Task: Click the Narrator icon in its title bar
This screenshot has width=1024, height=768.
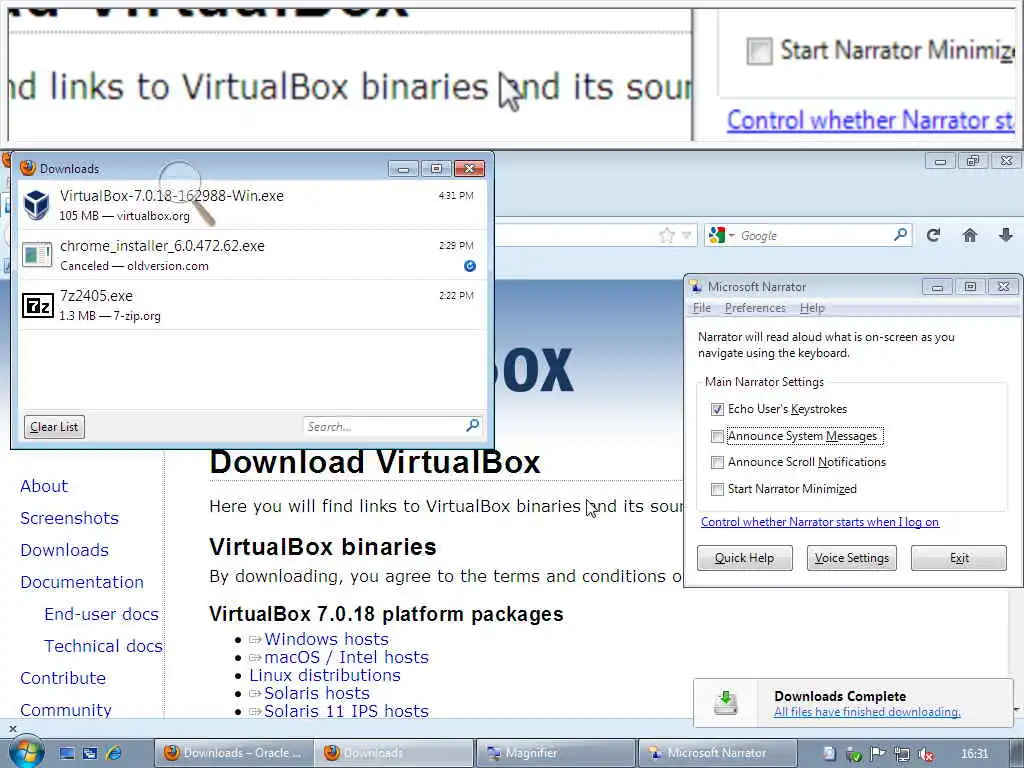Action: point(696,286)
